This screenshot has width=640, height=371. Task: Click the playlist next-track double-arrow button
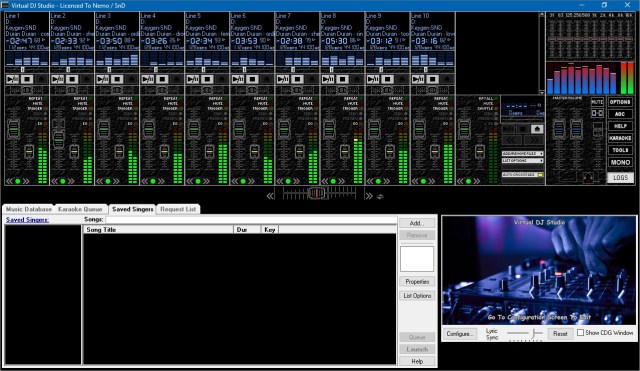533,140
